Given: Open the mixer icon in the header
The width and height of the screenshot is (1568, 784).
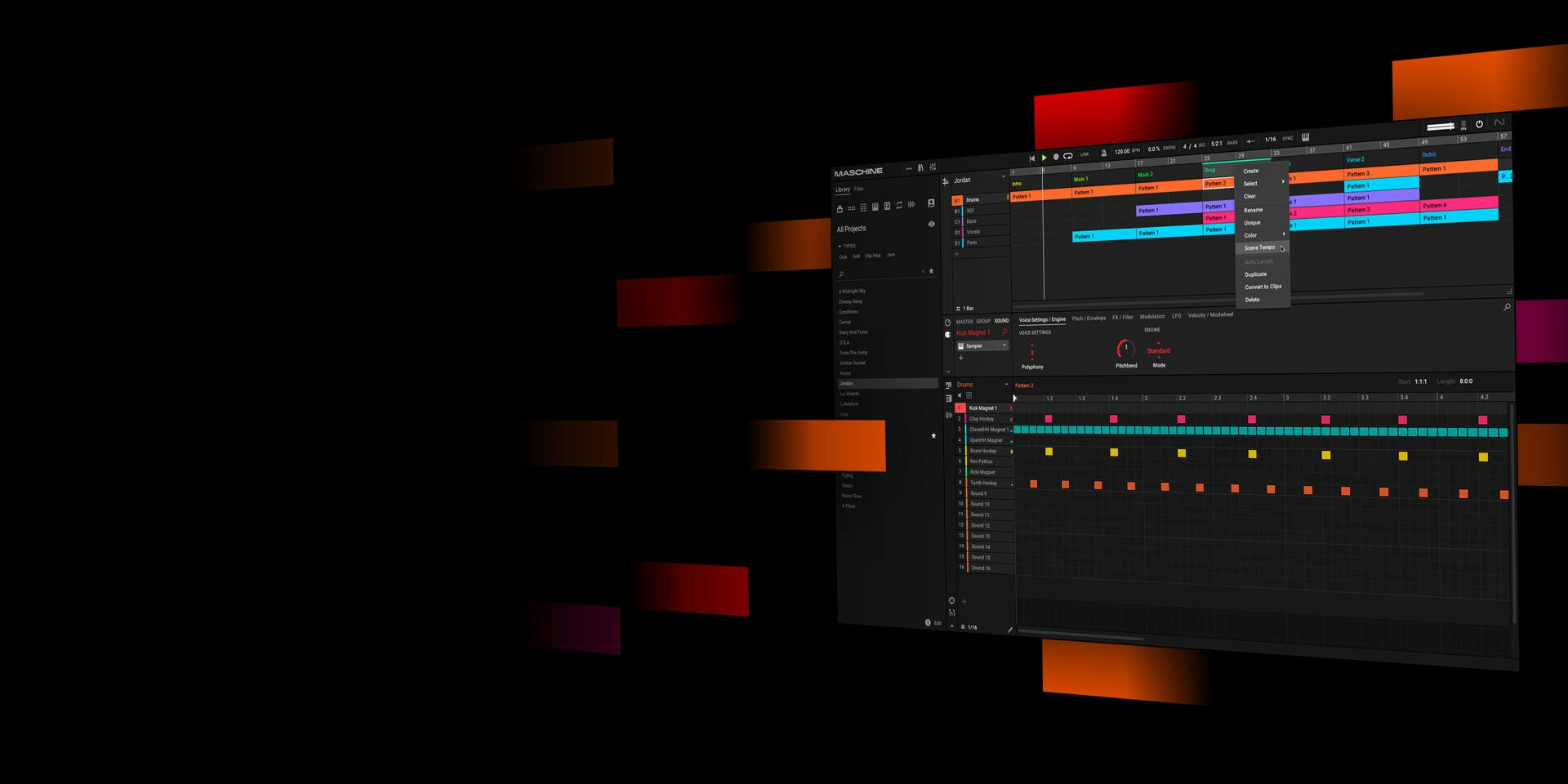Looking at the screenshot, I should 933,167.
